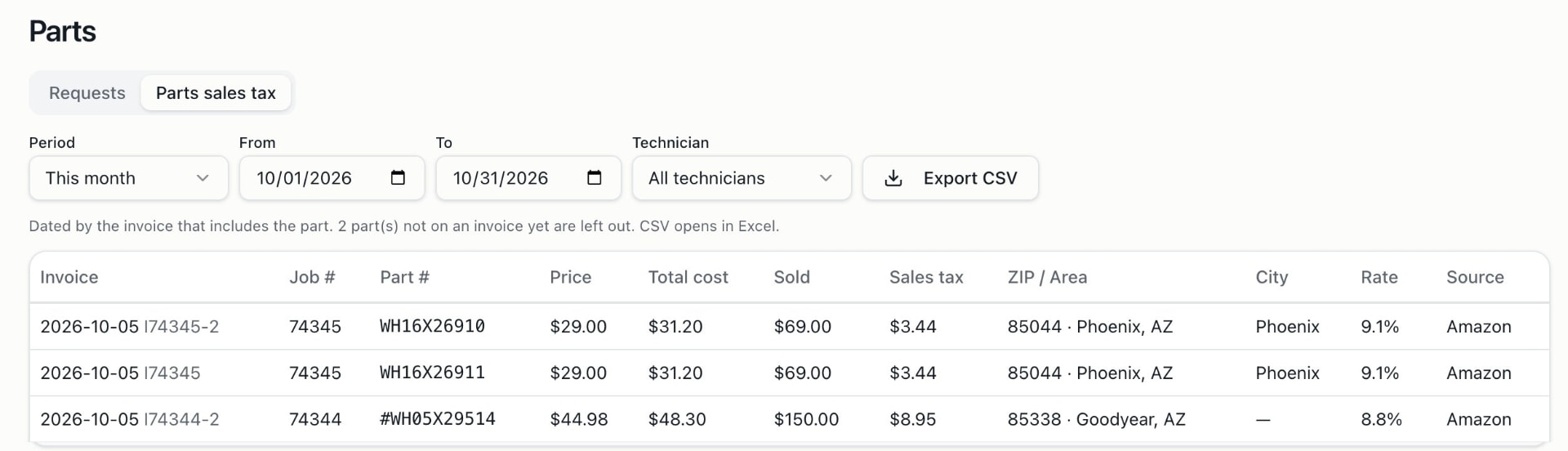Viewport: 1568px width, 451px height.
Task: Click the $8.95 sales tax cell
Action: [x=913, y=420]
